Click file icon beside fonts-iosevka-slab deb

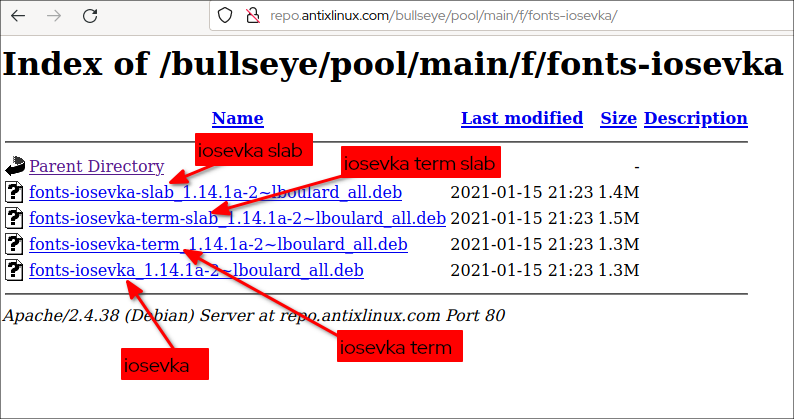pyautogui.click(x=14, y=192)
